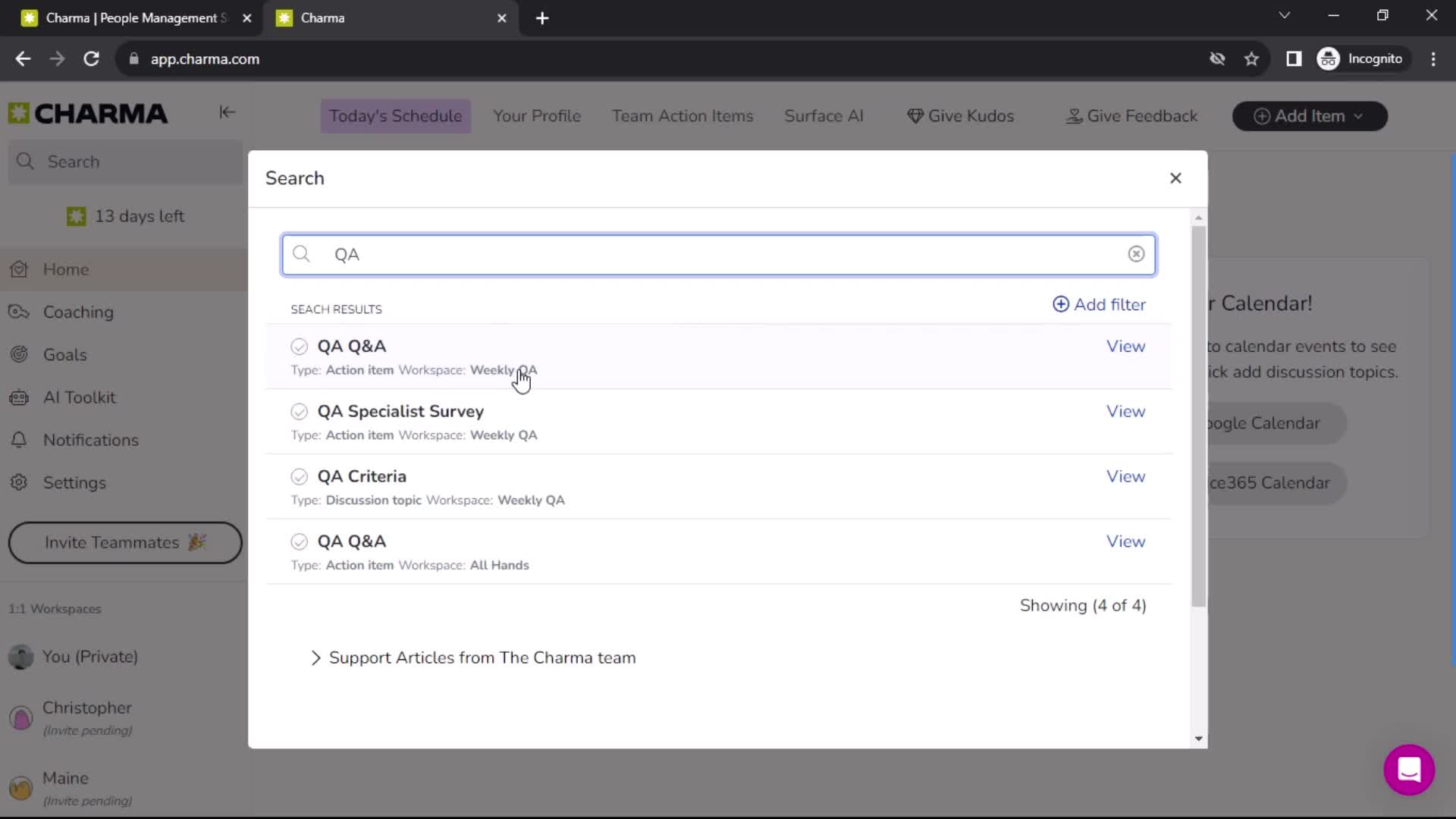Navigate to Goals in sidebar
Screen dimensions: 1456x819
(x=65, y=355)
